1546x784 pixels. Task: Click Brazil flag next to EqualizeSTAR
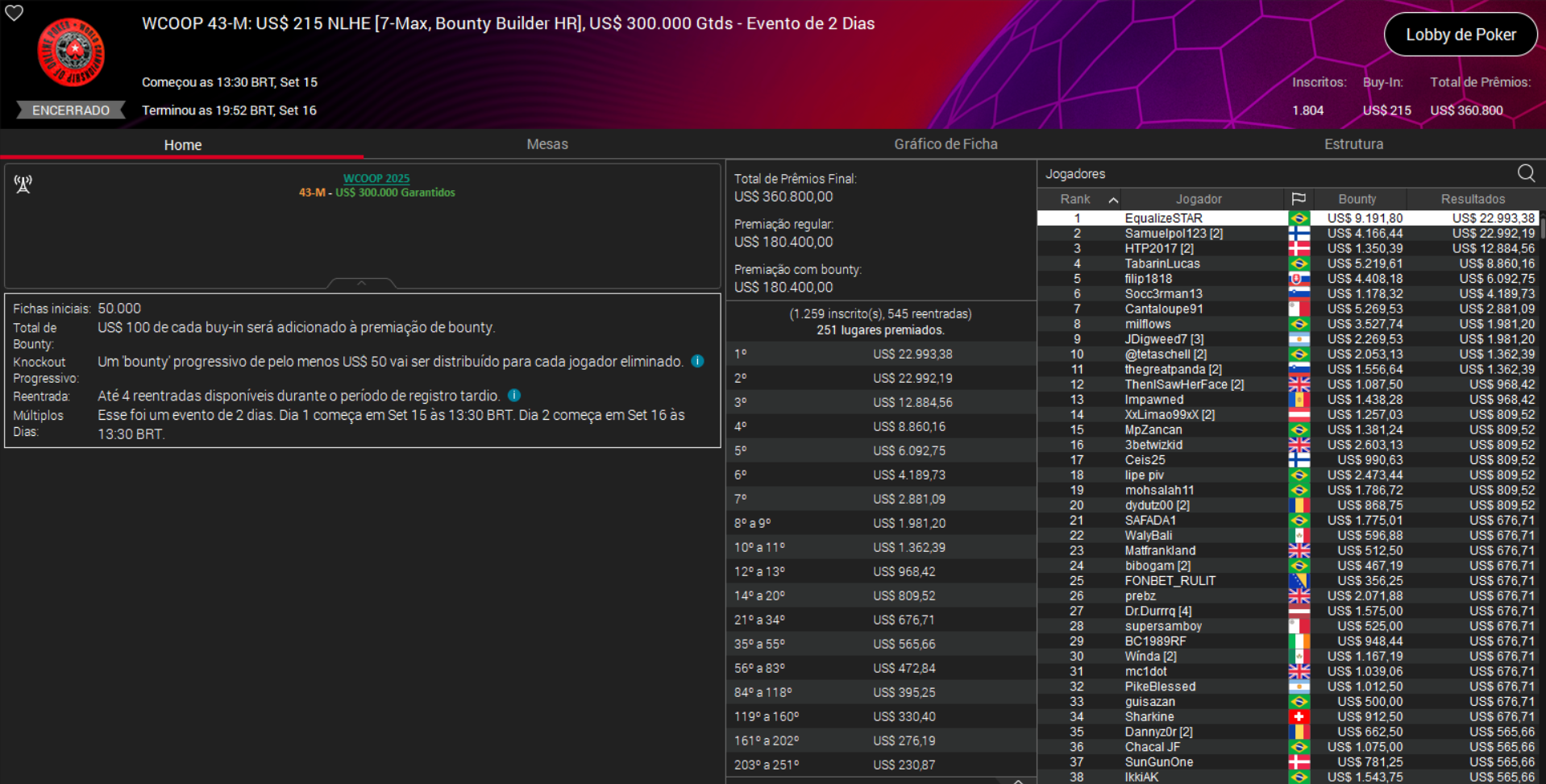click(x=1299, y=218)
